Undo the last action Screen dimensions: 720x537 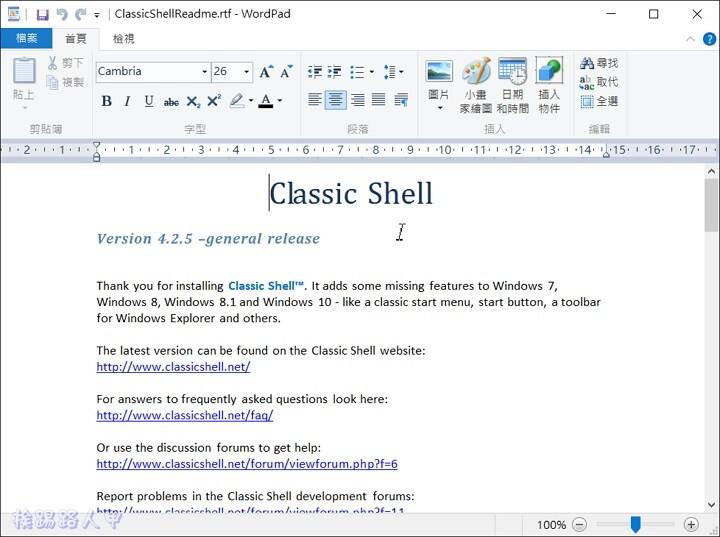pyautogui.click(x=62, y=15)
